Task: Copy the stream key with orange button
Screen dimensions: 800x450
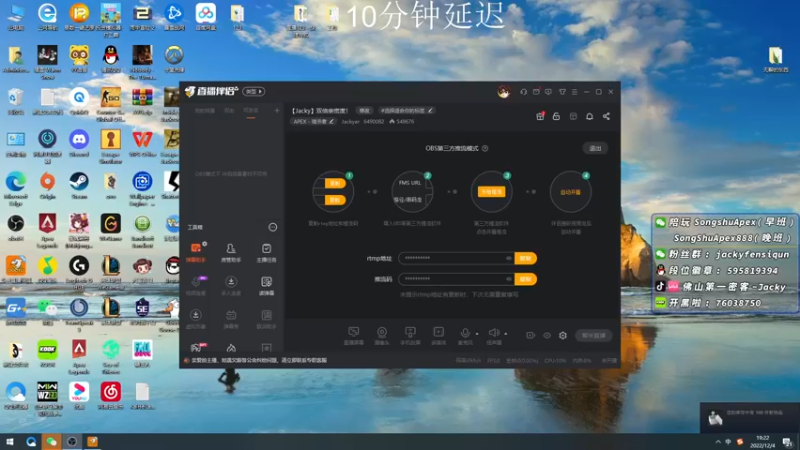Action: (526, 279)
